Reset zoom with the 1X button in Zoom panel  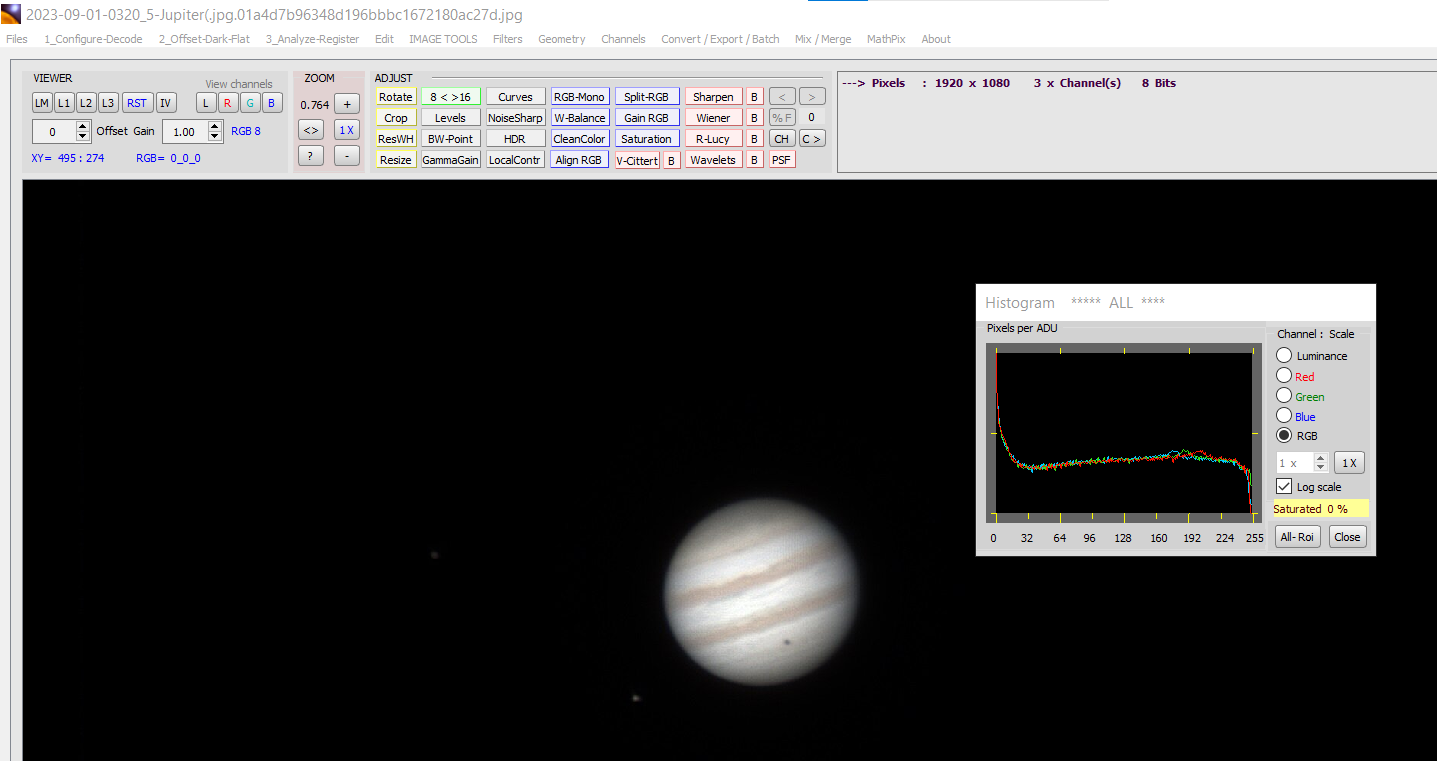point(346,130)
